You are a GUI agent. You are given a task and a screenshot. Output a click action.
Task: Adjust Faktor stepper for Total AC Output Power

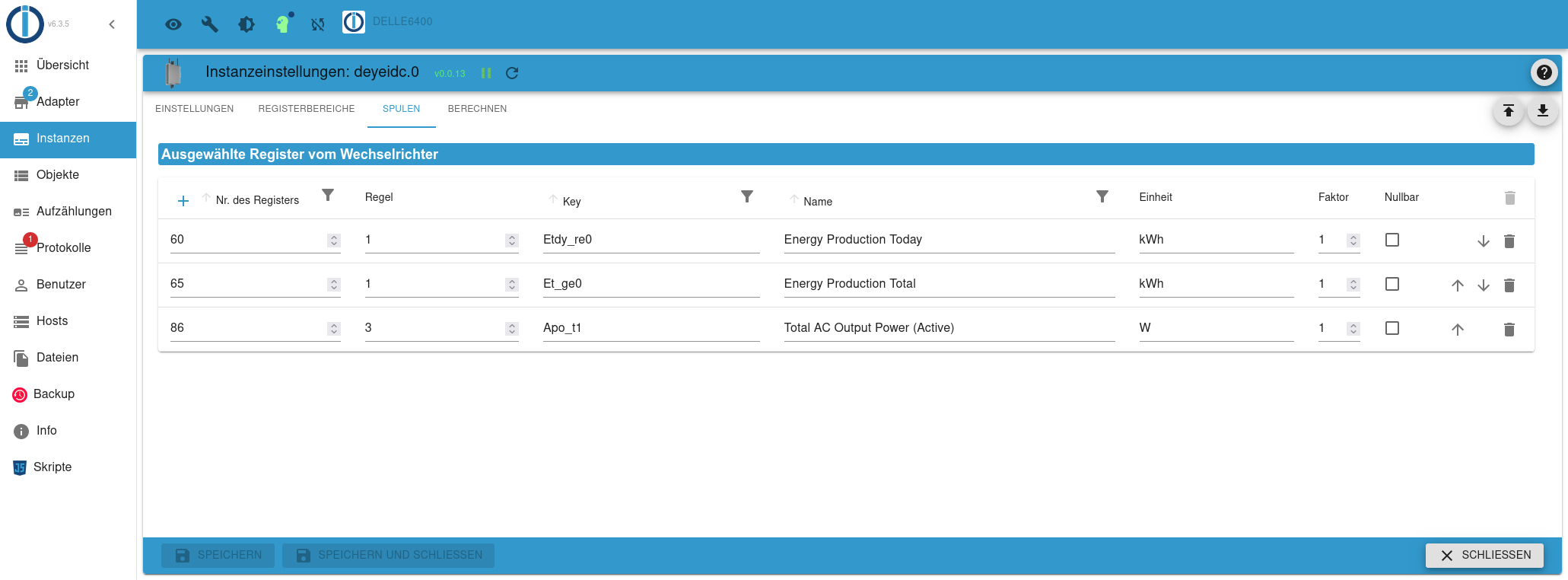[x=1353, y=329]
